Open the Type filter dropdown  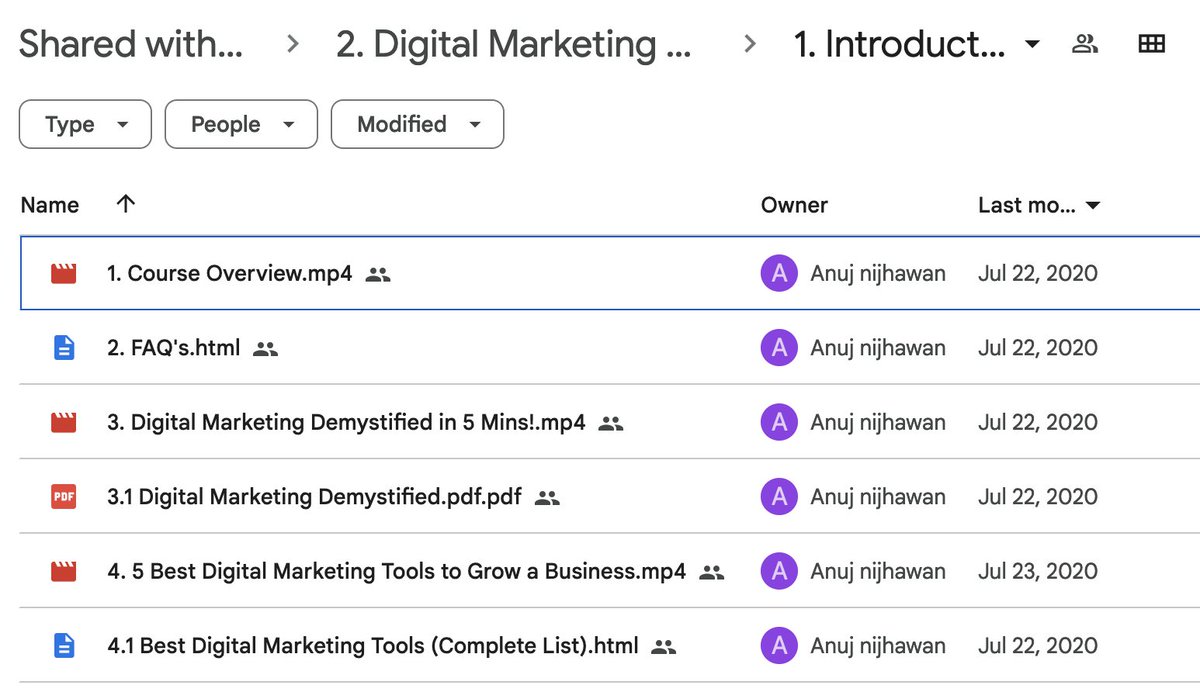(85, 125)
